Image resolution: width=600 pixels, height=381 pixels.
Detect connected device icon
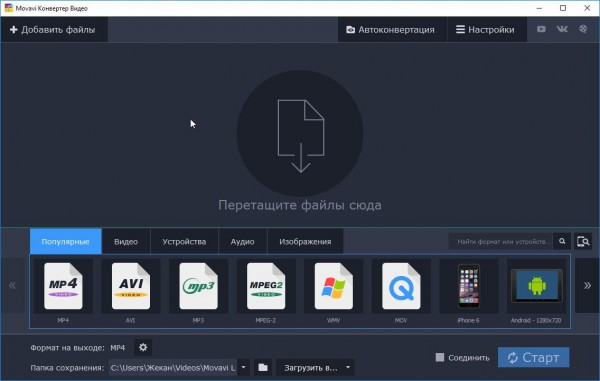point(583,241)
